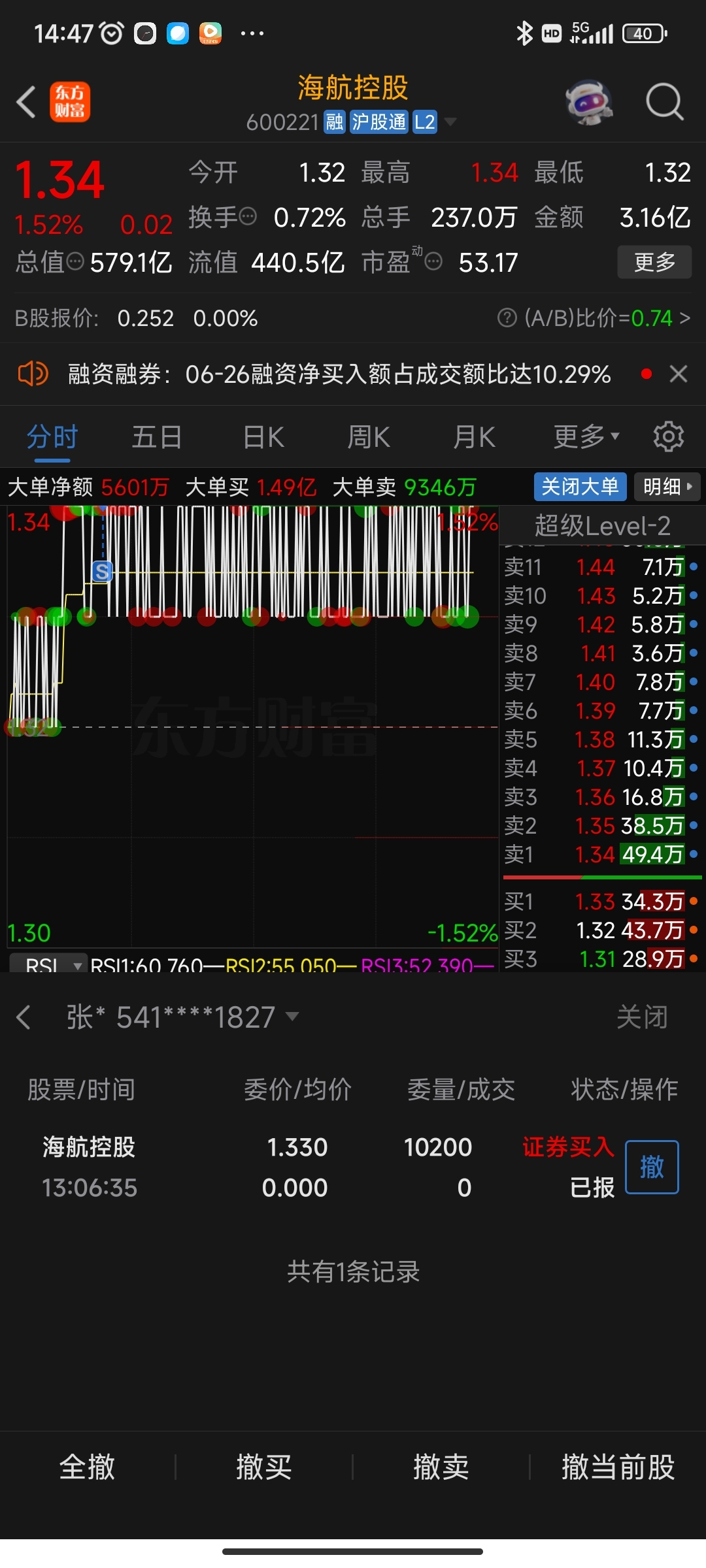Open the RSI indicator dropdown
Screen dimensions: 706x1568
[x=49, y=963]
